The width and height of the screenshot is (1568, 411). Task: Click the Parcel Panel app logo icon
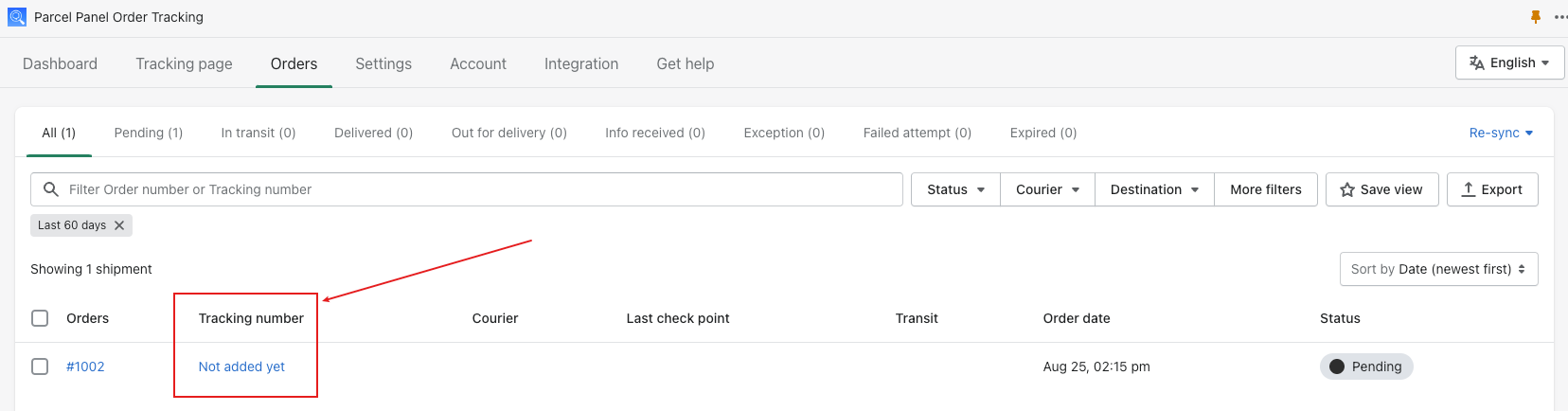tap(17, 17)
